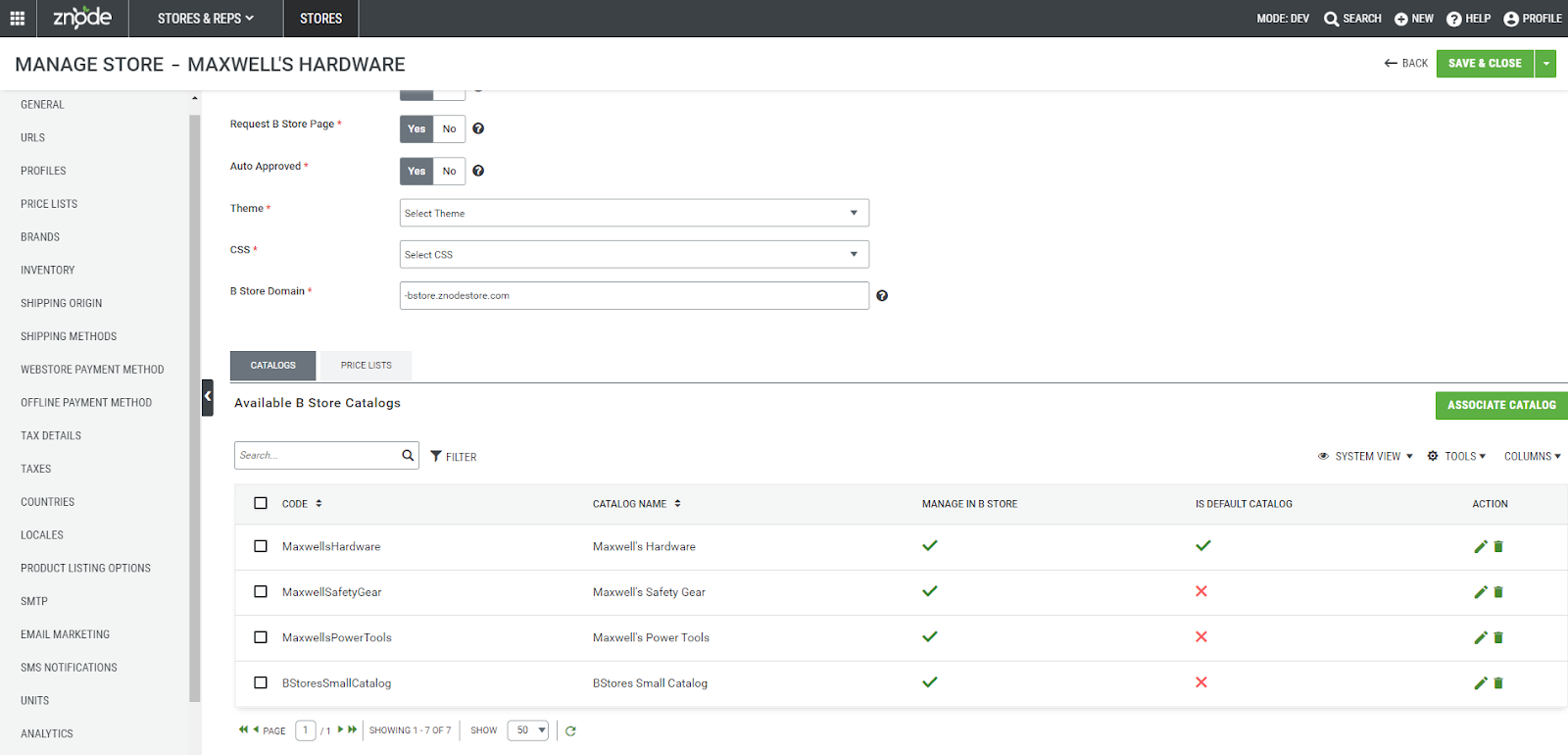Open the Columns dropdown
The width and height of the screenshot is (1568, 755).
1533,457
